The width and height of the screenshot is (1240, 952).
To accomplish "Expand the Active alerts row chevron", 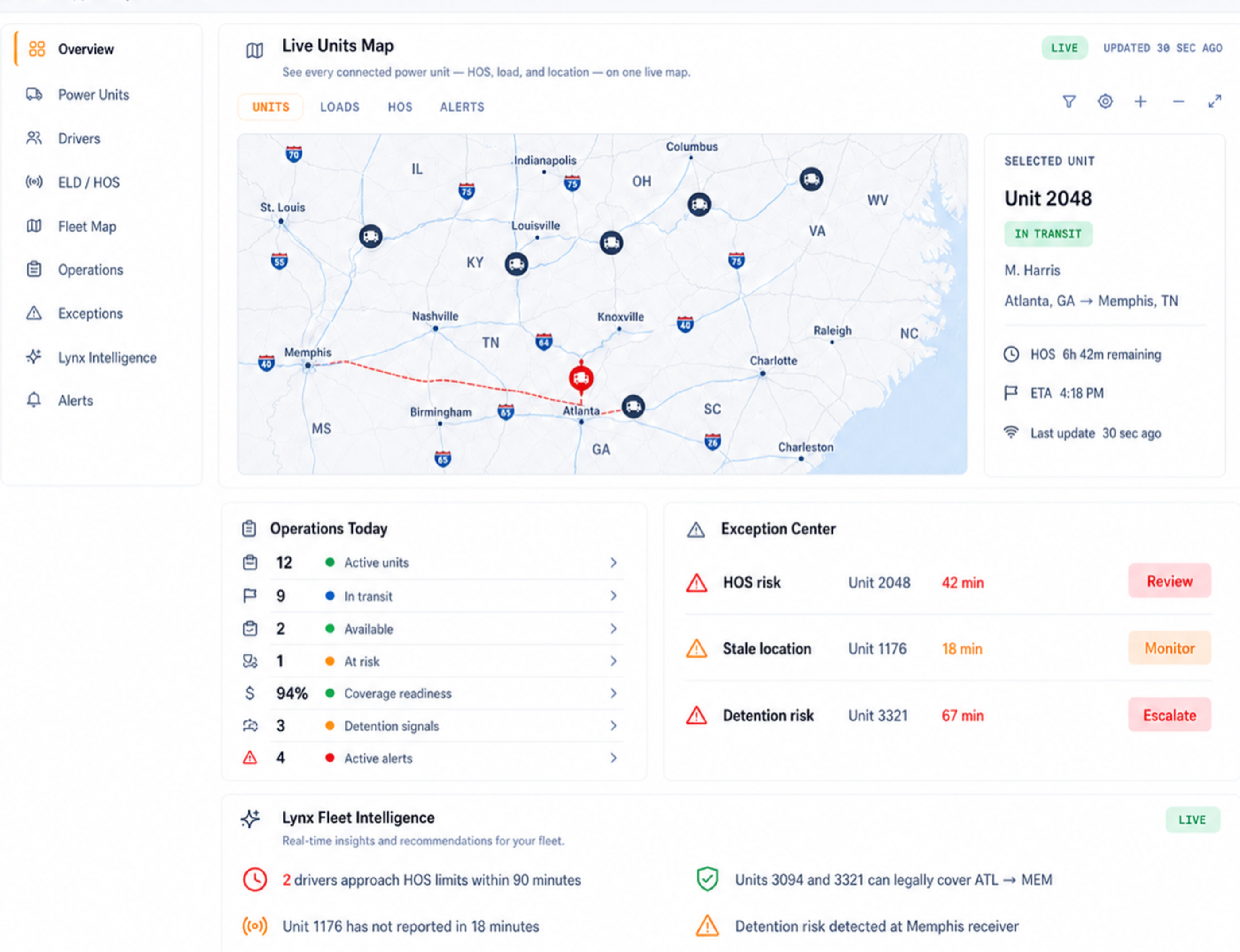I will point(613,758).
